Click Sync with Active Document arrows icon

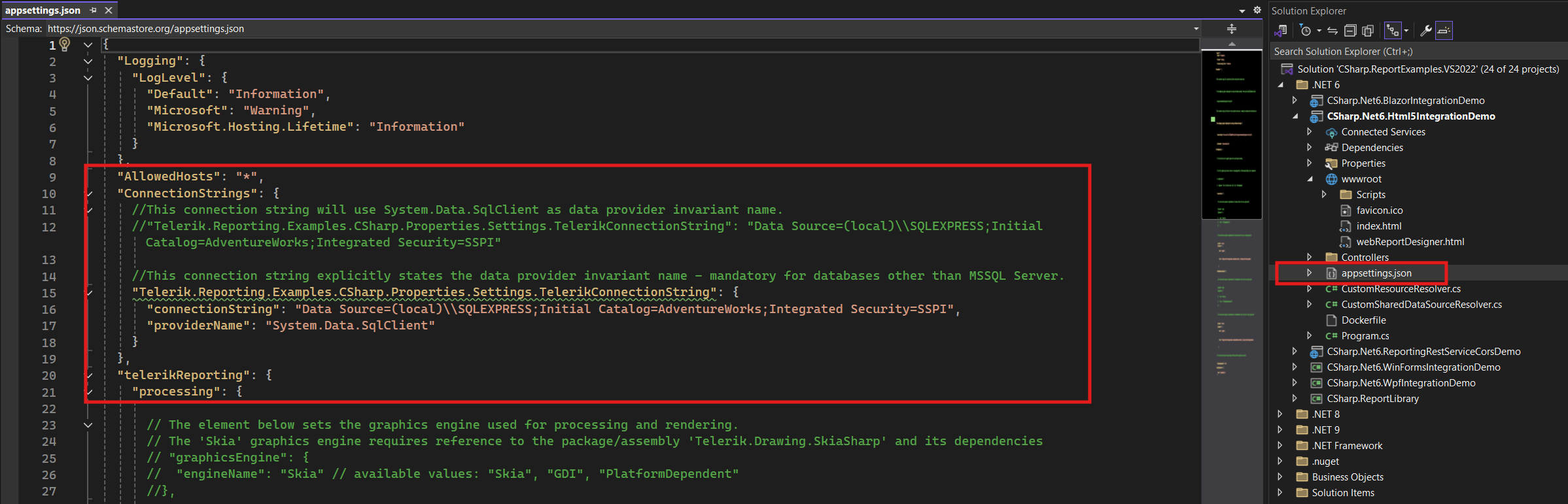point(1333,31)
